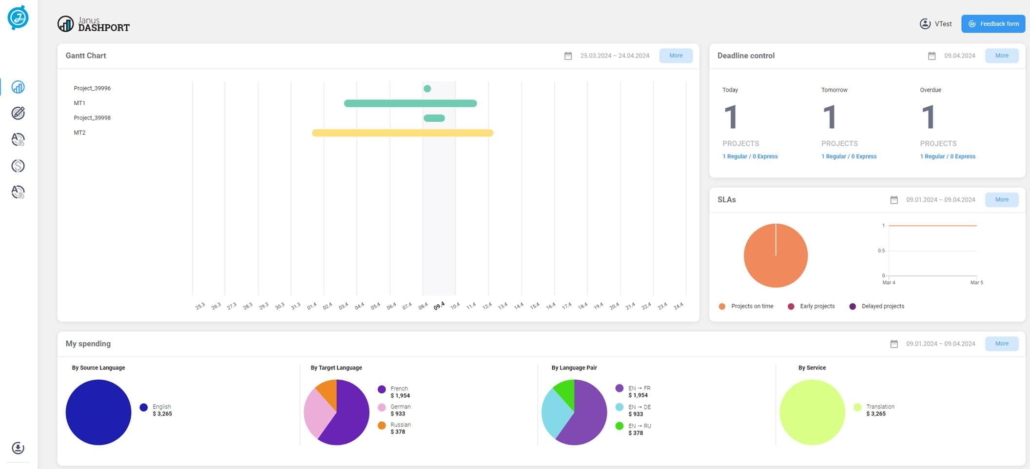The height and width of the screenshot is (469, 1030).
Task: Click the SLAs panel calendar icon
Action: tap(894, 200)
